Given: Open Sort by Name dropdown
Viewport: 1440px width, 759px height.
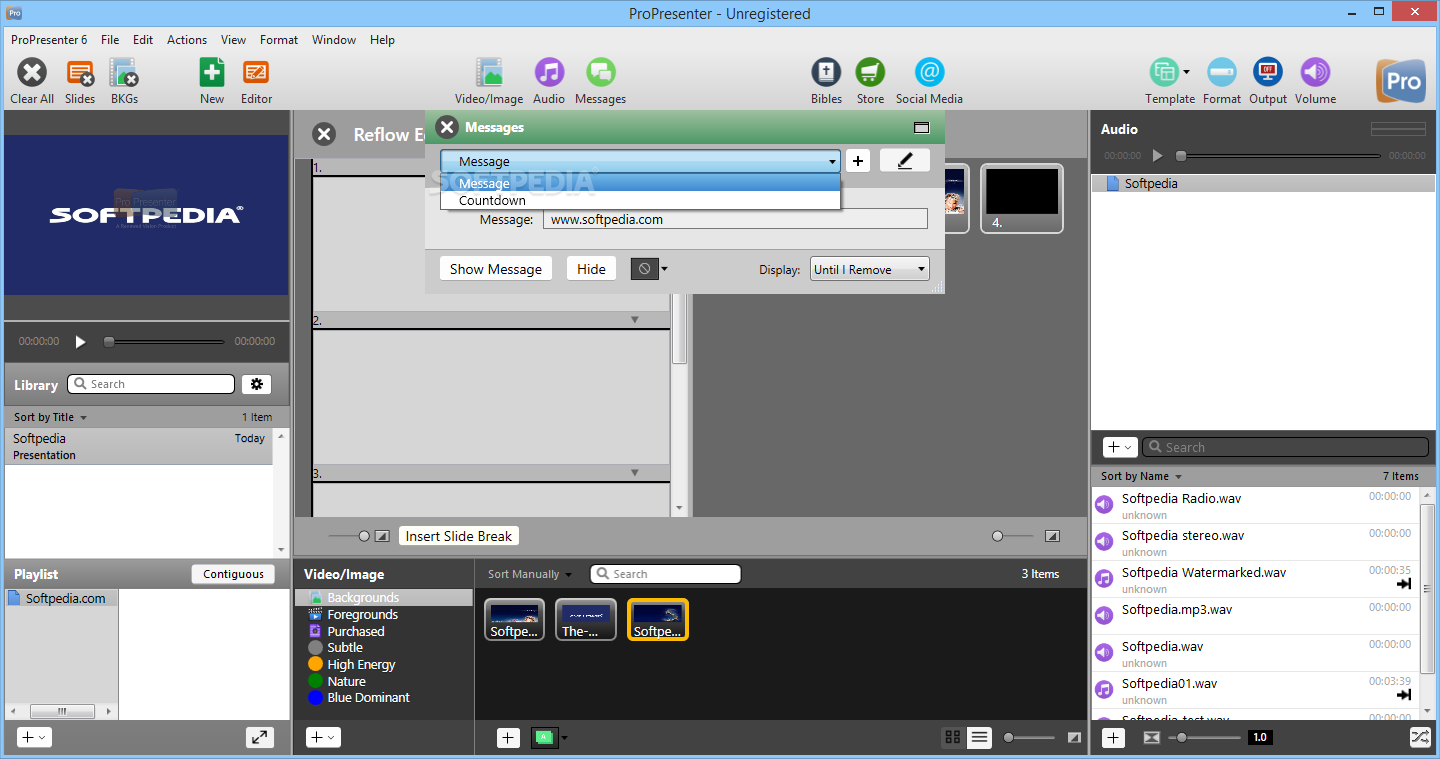Looking at the screenshot, I should [1141, 476].
